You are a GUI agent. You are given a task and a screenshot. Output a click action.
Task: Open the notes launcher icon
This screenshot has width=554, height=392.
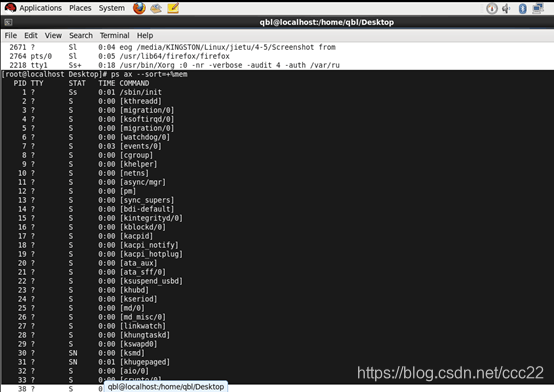point(173,8)
